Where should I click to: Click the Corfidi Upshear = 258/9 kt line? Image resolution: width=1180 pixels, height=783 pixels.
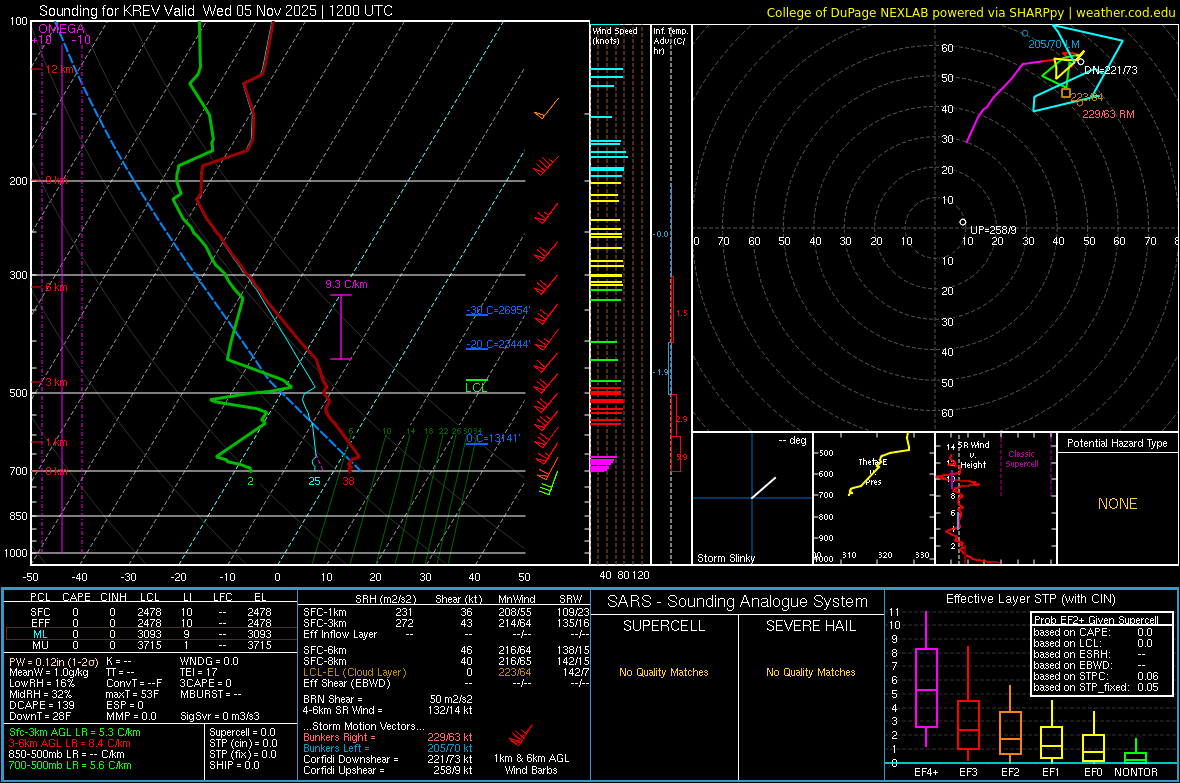pyautogui.click(x=388, y=770)
